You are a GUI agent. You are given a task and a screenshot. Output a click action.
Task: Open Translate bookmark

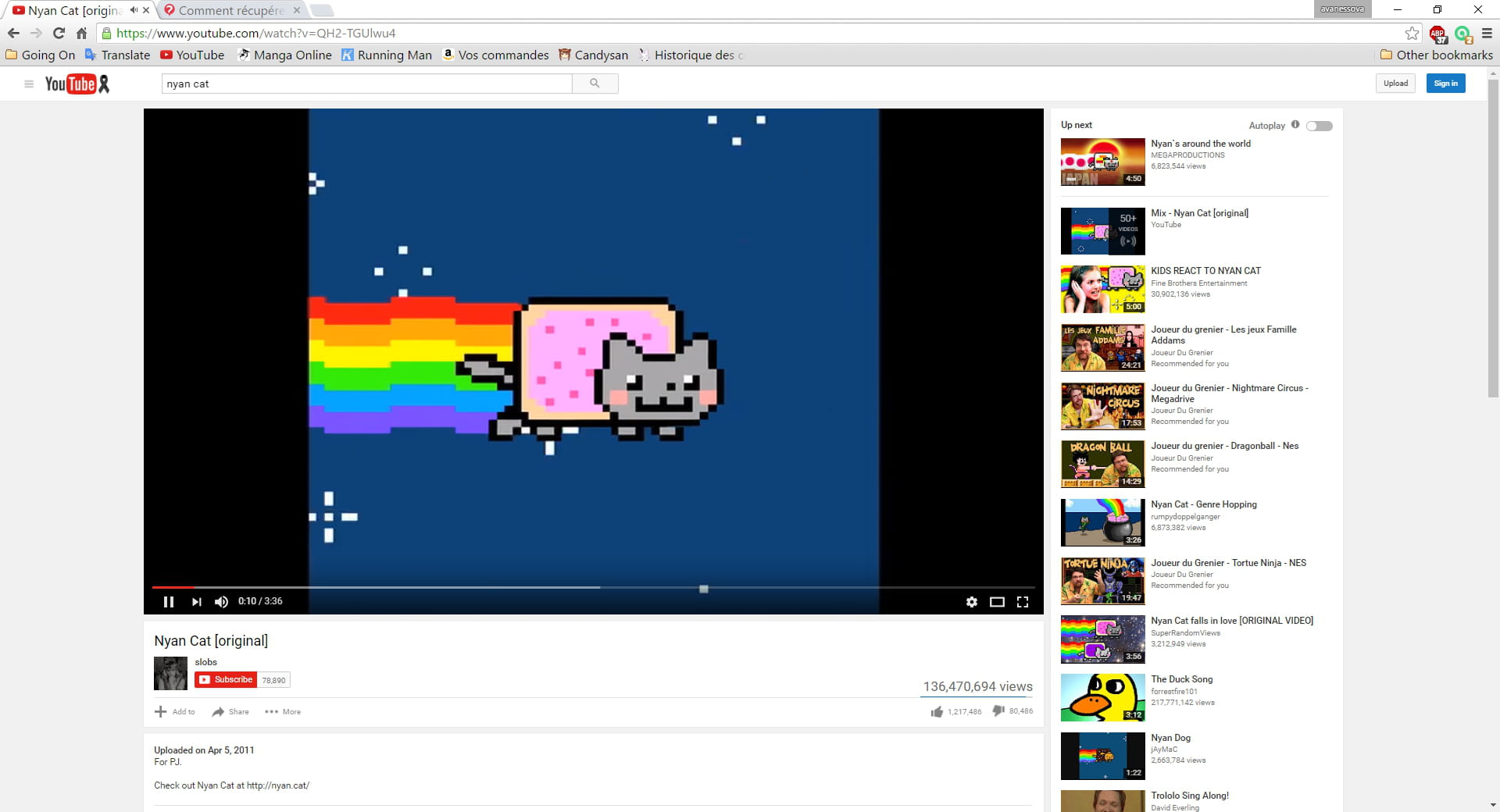(117, 55)
